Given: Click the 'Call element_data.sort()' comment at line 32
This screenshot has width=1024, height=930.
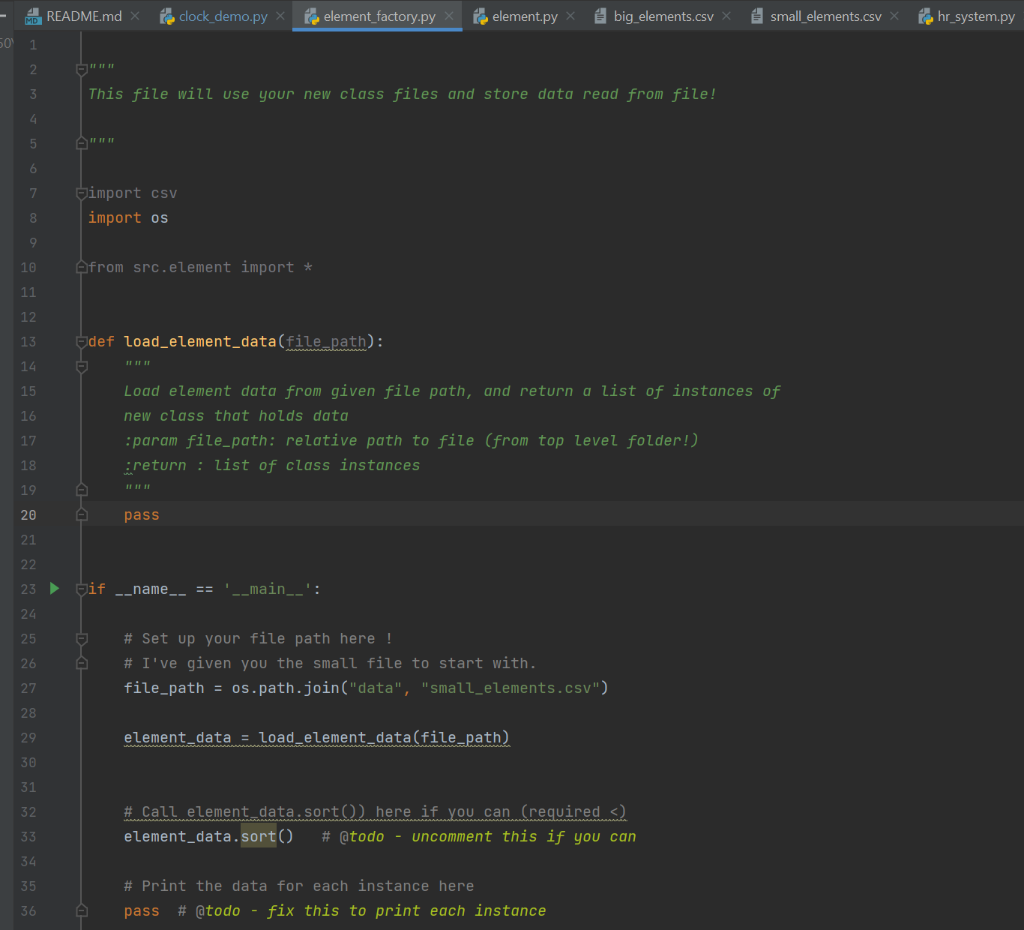Looking at the screenshot, I should tap(375, 812).
